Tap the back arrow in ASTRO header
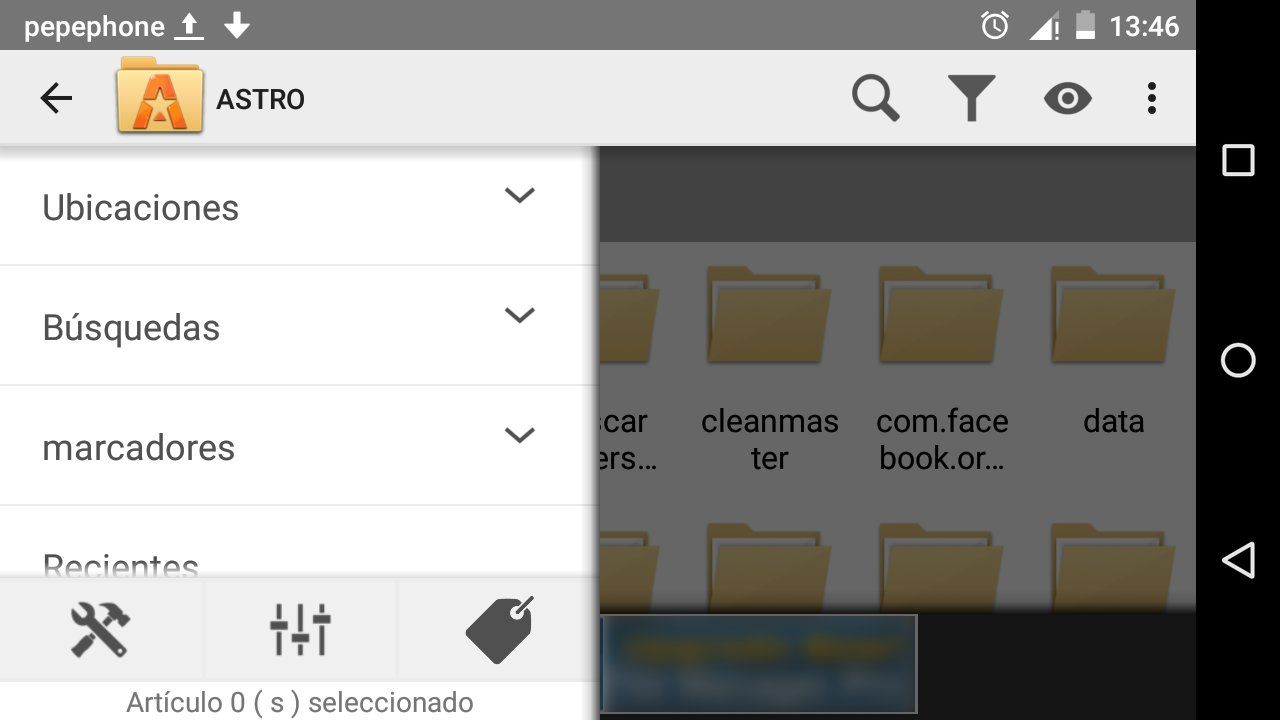This screenshot has height=720, width=1280. pos(56,98)
